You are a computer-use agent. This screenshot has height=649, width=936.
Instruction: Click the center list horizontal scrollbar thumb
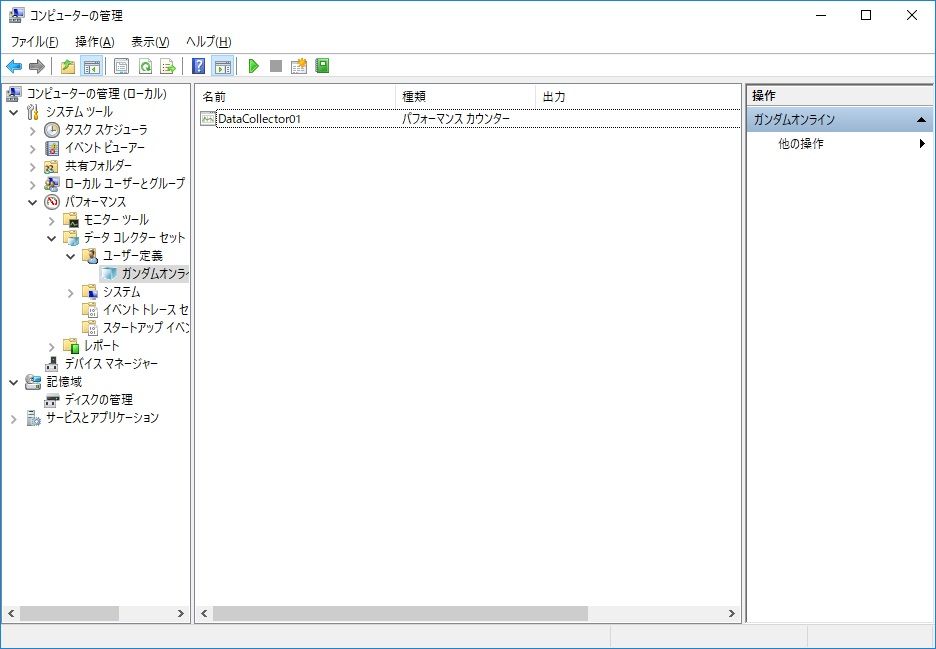[x=400, y=613]
